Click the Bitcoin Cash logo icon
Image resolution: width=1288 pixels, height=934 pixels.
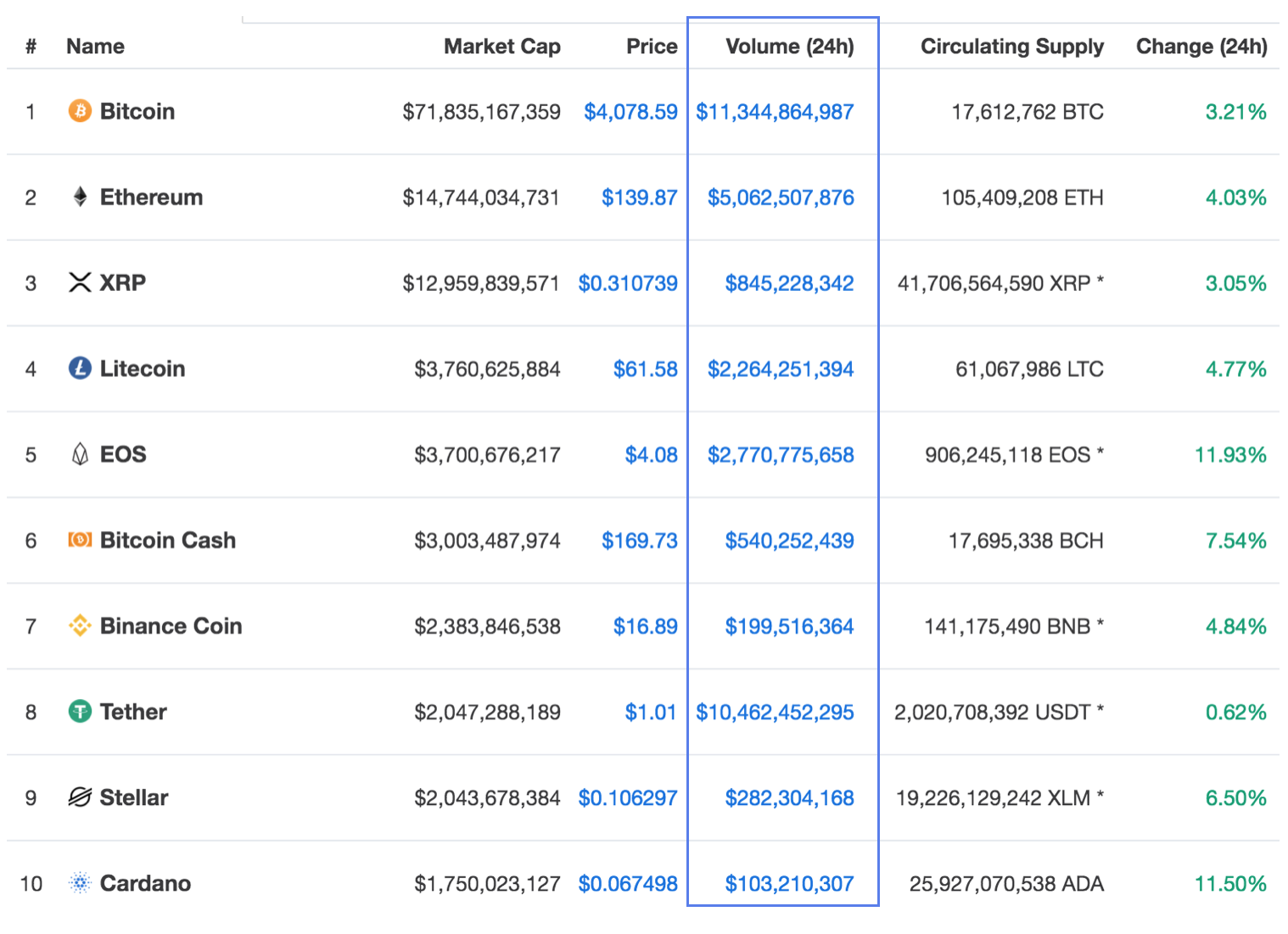tap(80, 540)
